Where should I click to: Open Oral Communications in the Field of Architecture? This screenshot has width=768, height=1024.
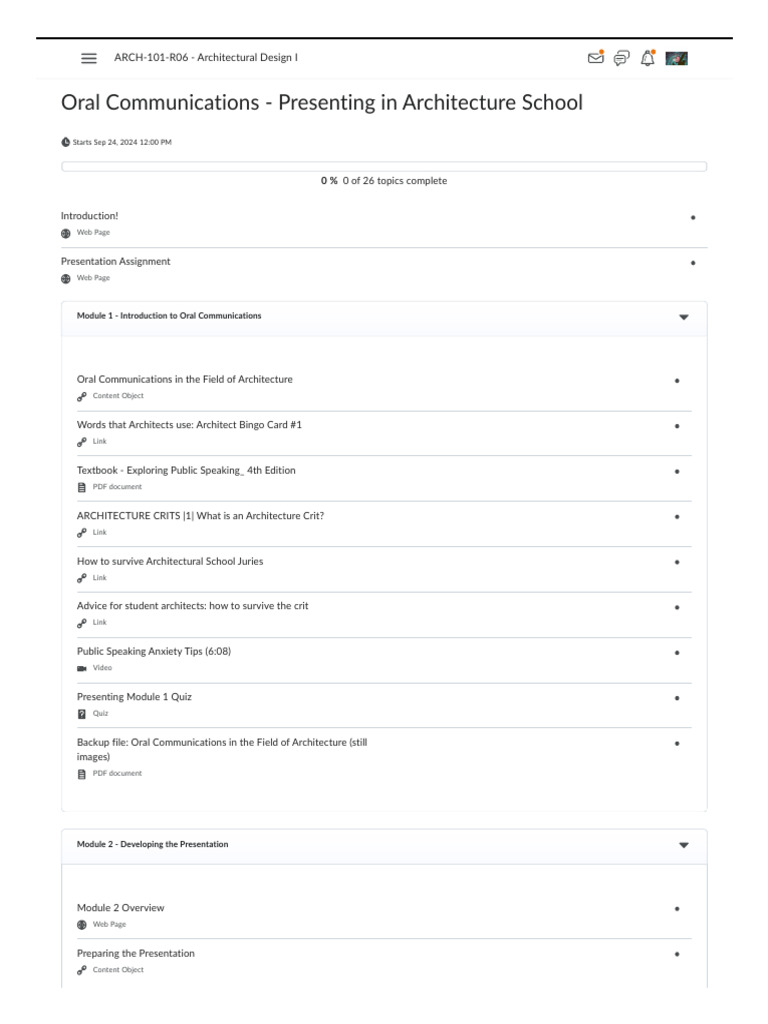[185, 379]
